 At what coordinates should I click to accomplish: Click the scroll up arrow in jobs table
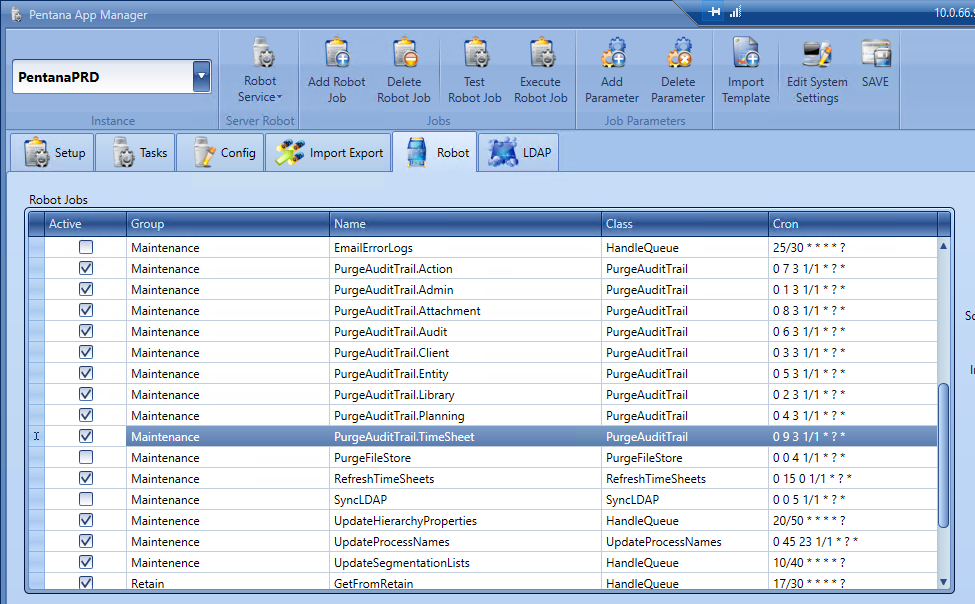click(943, 246)
